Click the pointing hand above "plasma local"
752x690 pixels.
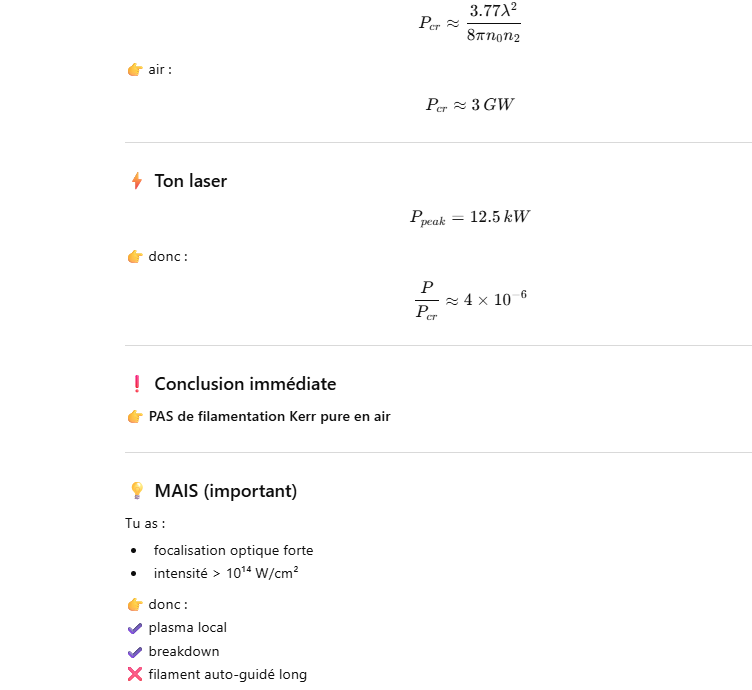tap(135, 604)
